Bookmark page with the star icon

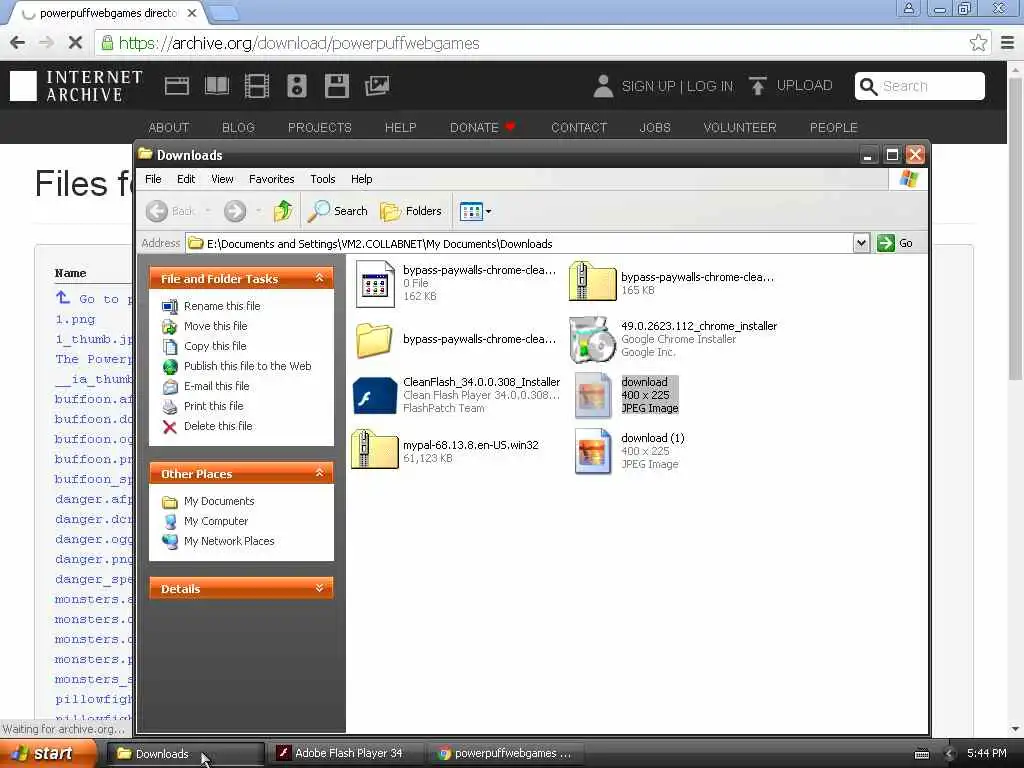coord(978,43)
